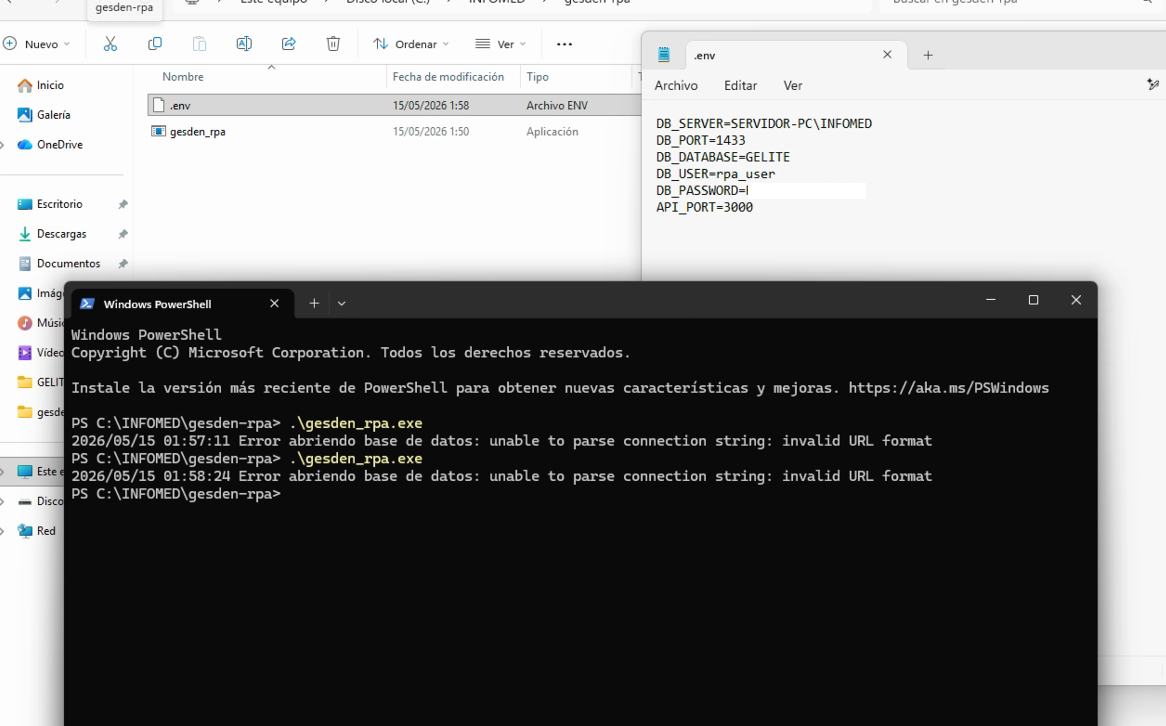
Task: Select OneDrive in the navigation pane
Action: [x=59, y=144]
